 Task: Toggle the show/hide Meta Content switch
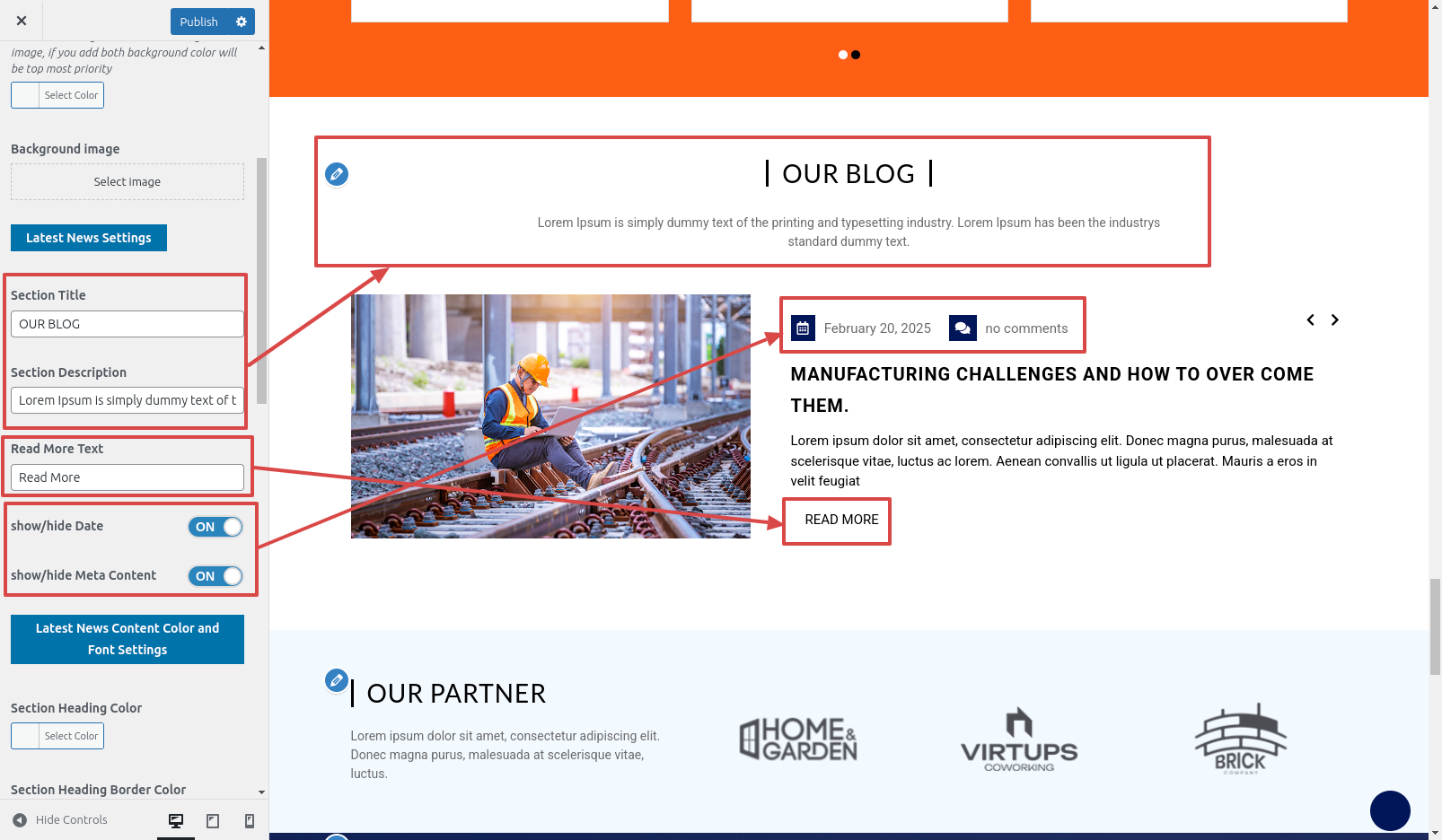pyautogui.click(x=215, y=576)
